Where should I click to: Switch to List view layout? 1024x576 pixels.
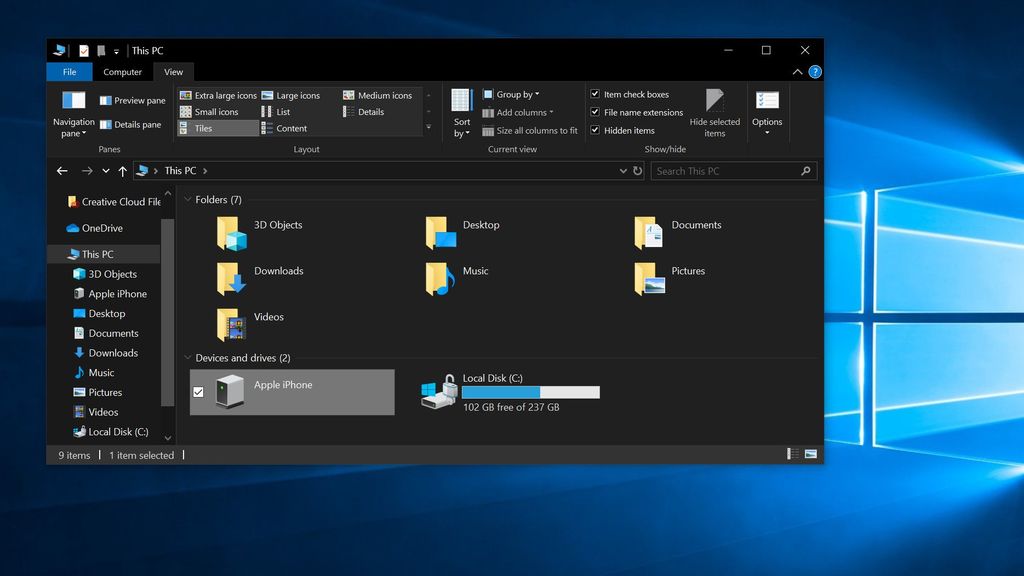click(x=281, y=112)
